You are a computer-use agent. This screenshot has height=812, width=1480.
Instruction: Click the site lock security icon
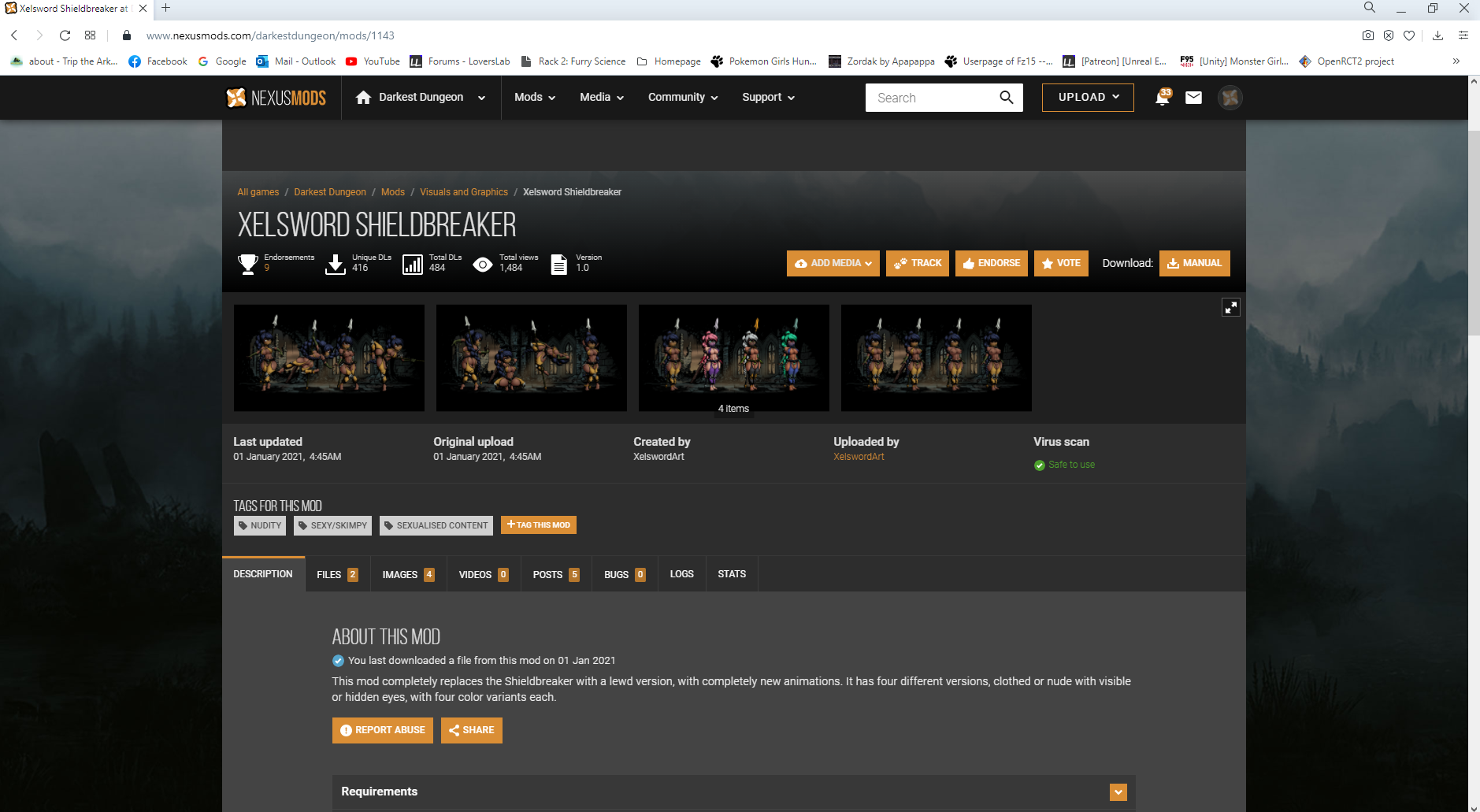pyautogui.click(x=126, y=35)
